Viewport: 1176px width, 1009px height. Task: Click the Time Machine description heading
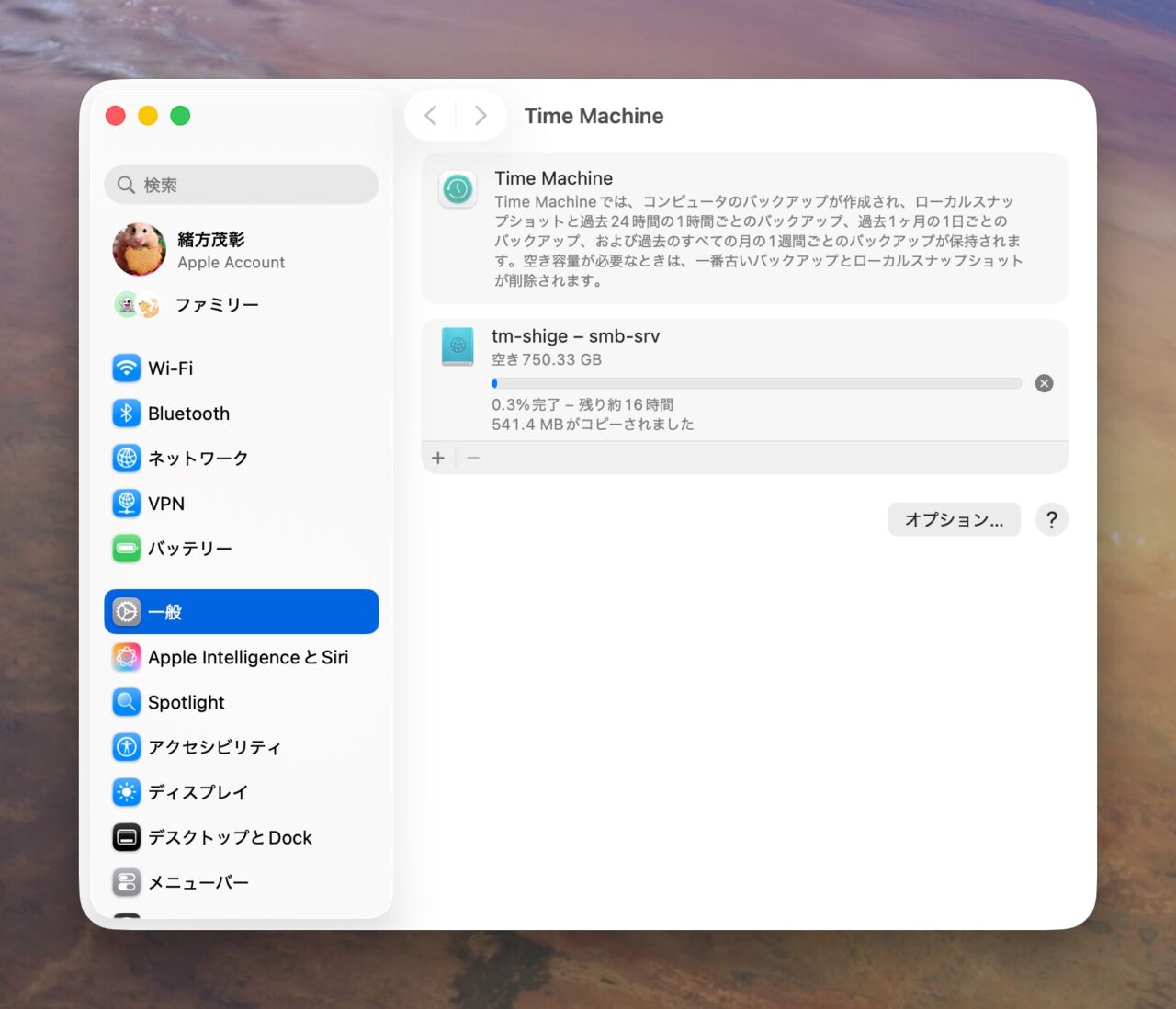[553, 178]
